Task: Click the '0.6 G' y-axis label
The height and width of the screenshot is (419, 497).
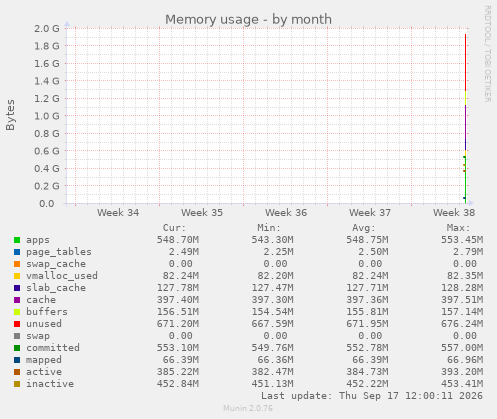Action: click(x=47, y=151)
